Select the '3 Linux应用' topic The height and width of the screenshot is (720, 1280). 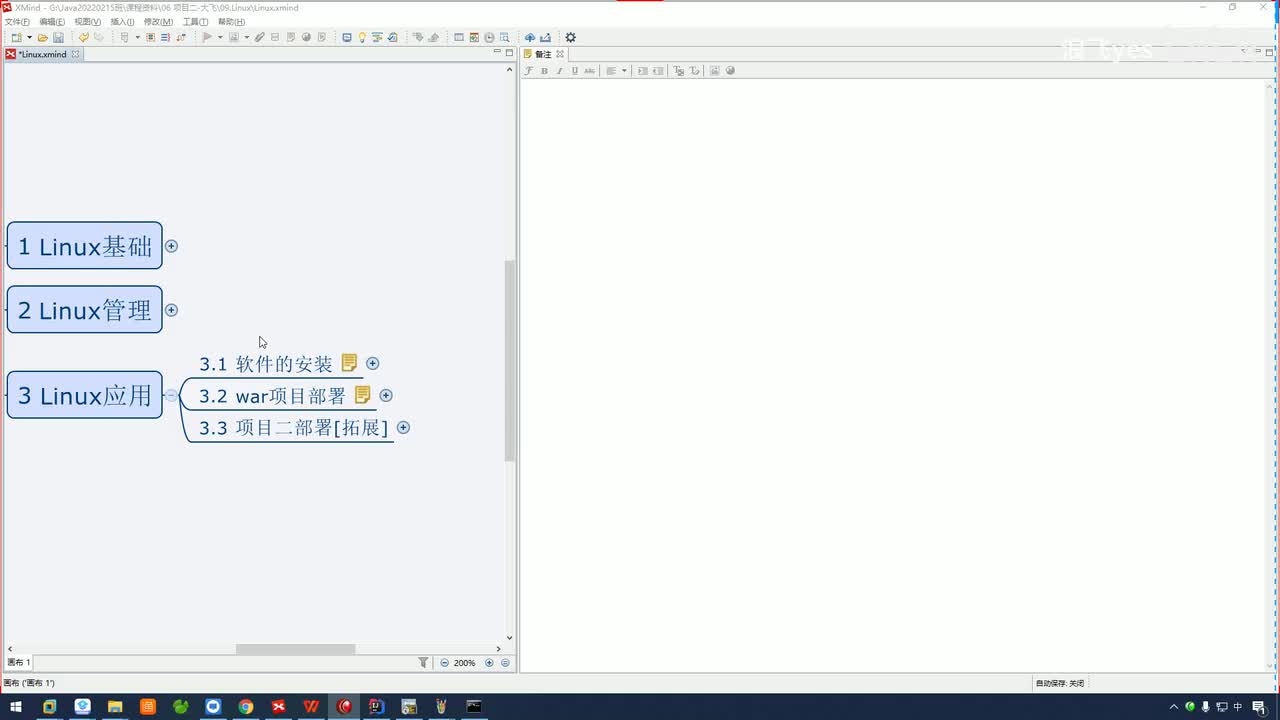point(84,395)
